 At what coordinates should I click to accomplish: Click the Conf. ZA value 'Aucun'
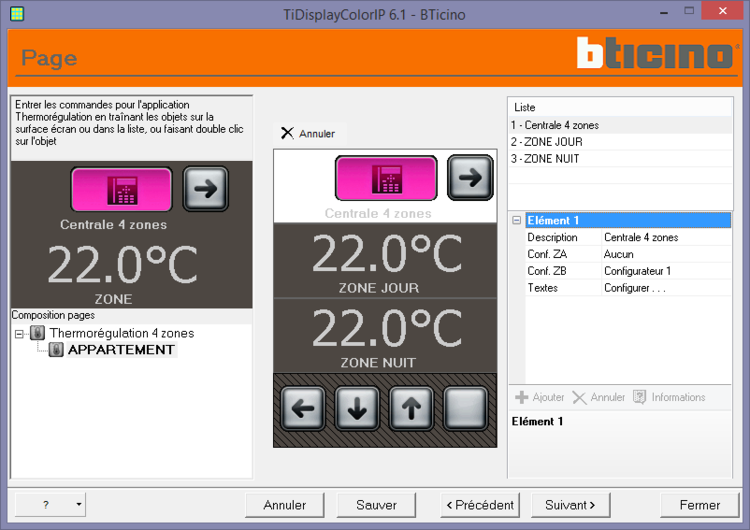click(666, 254)
